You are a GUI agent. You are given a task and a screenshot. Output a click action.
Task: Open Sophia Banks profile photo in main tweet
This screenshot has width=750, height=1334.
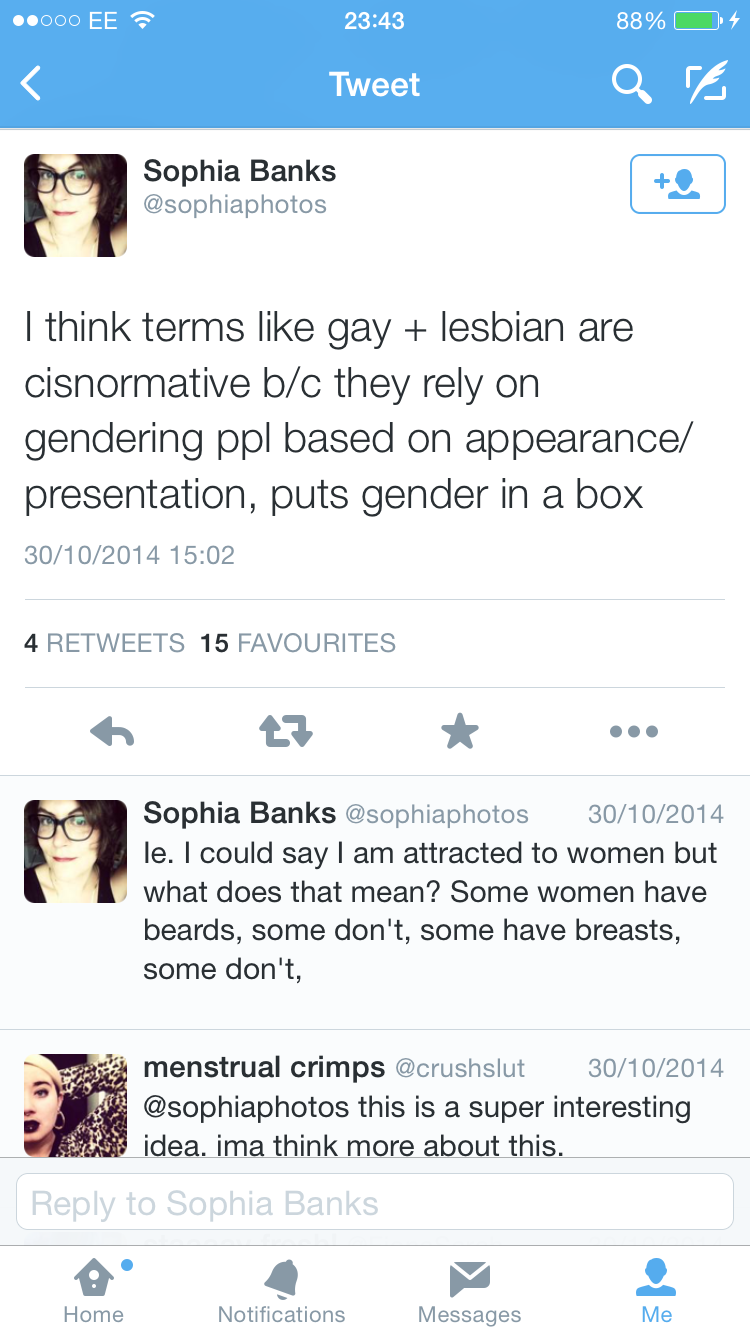[x=76, y=205]
